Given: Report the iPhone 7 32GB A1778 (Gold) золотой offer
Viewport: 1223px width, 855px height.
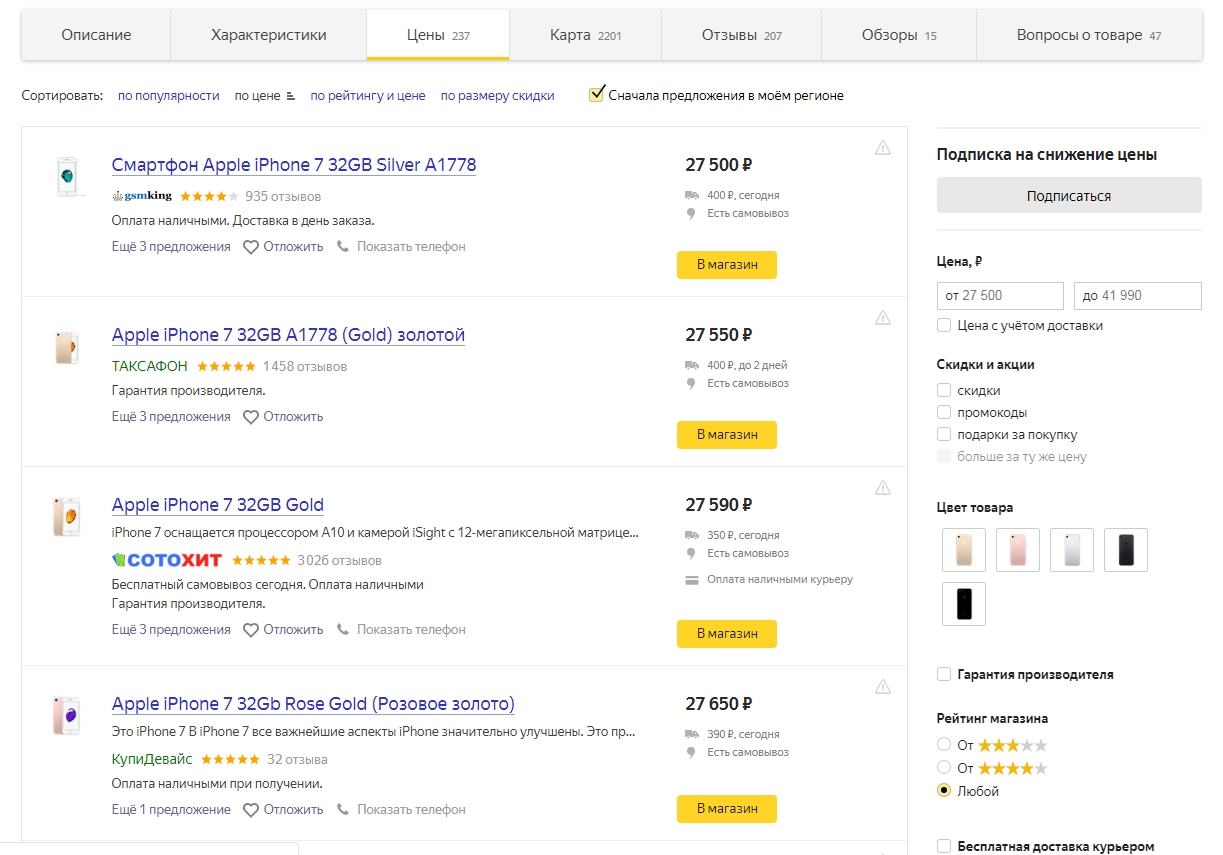Looking at the screenshot, I should pyautogui.click(x=883, y=318).
